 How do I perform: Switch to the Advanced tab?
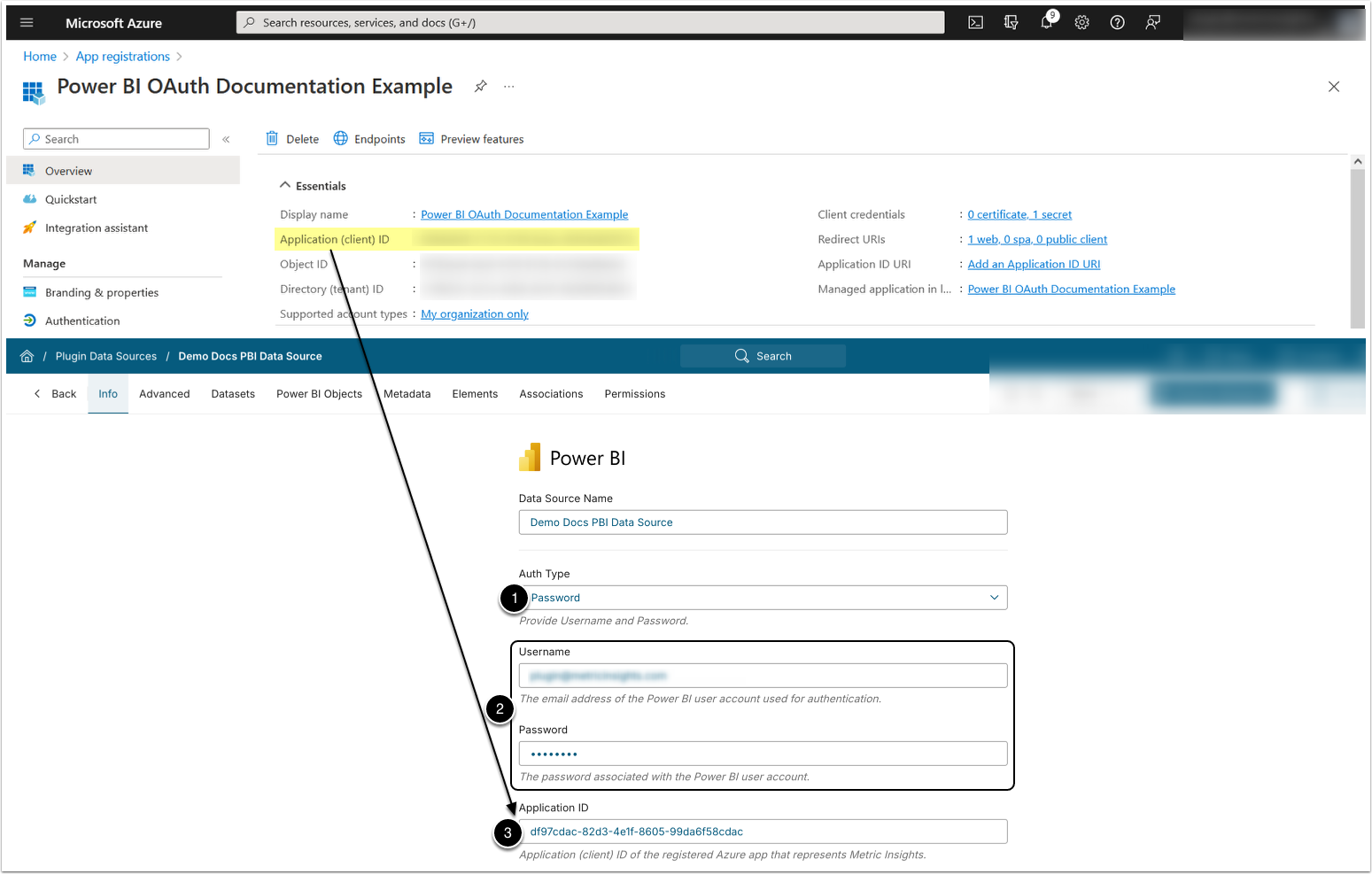(x=165, y=394)
